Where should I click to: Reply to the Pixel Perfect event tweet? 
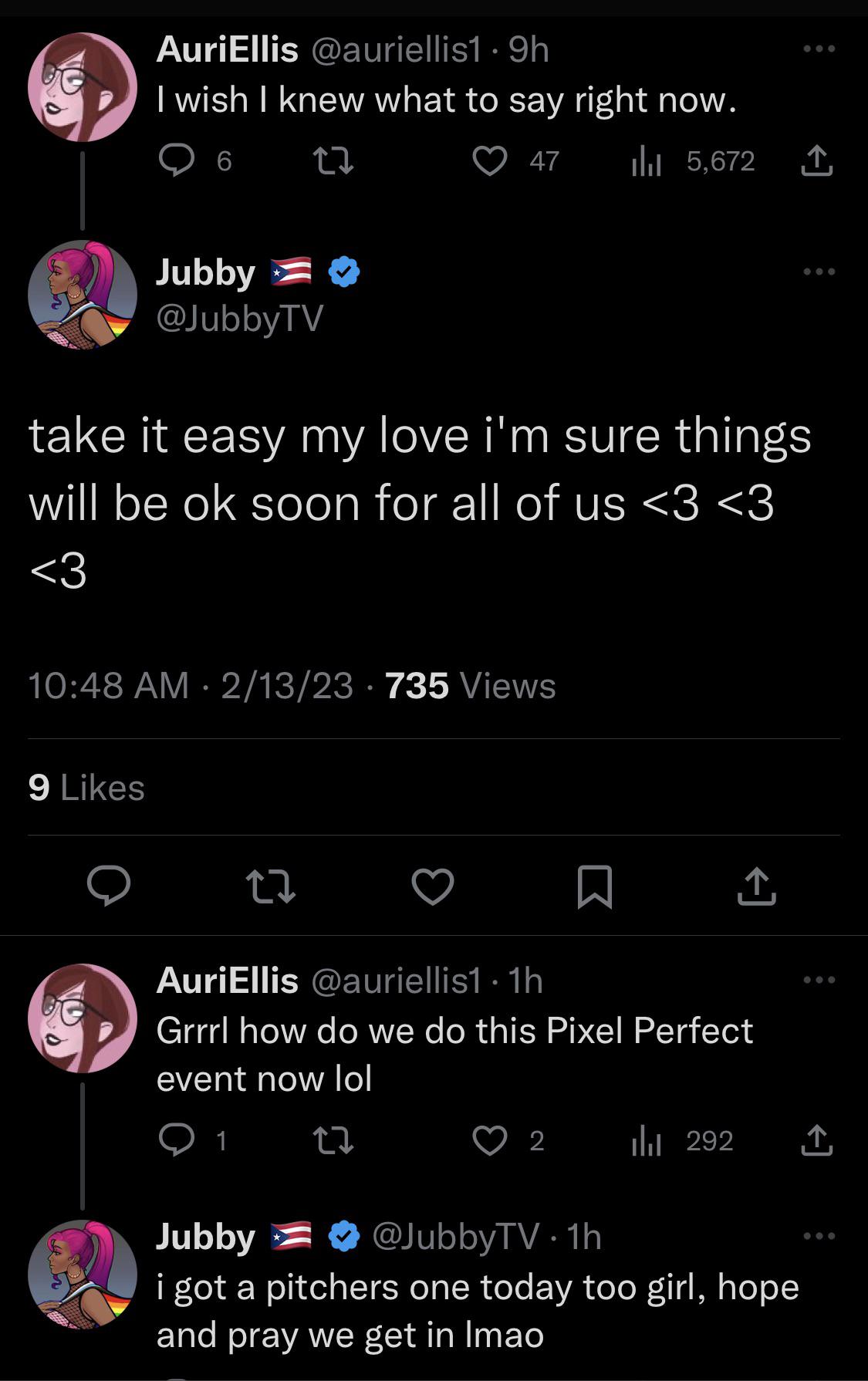[176, 1140]
